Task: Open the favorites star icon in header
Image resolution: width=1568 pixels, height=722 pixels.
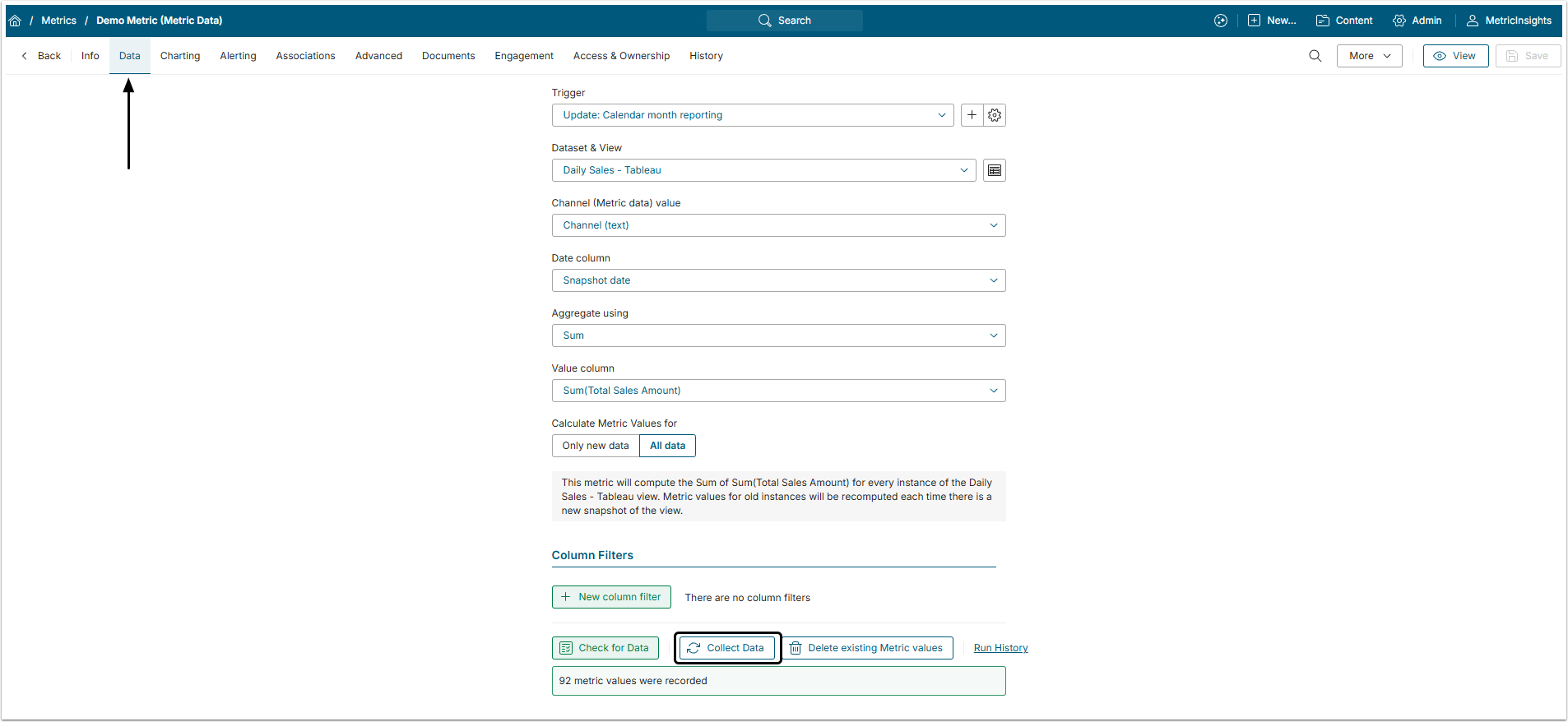Action: (1221, 21)
